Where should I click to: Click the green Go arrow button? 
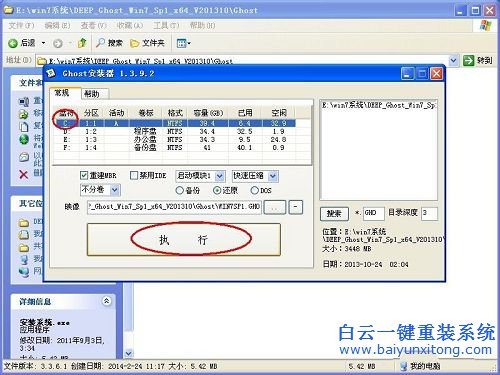(x=468, y=60)
